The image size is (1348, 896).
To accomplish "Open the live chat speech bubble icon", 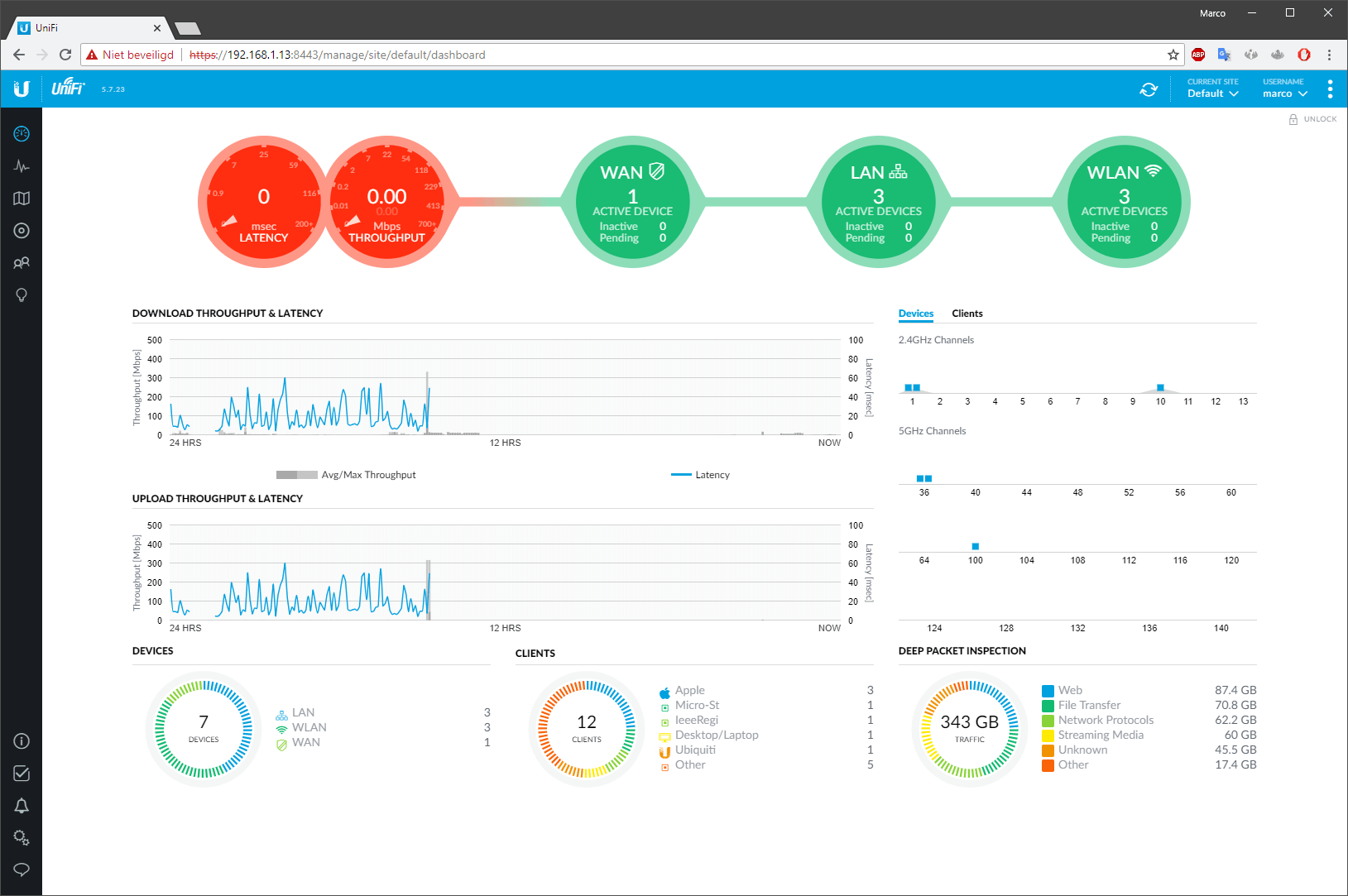I will (22, 870).
